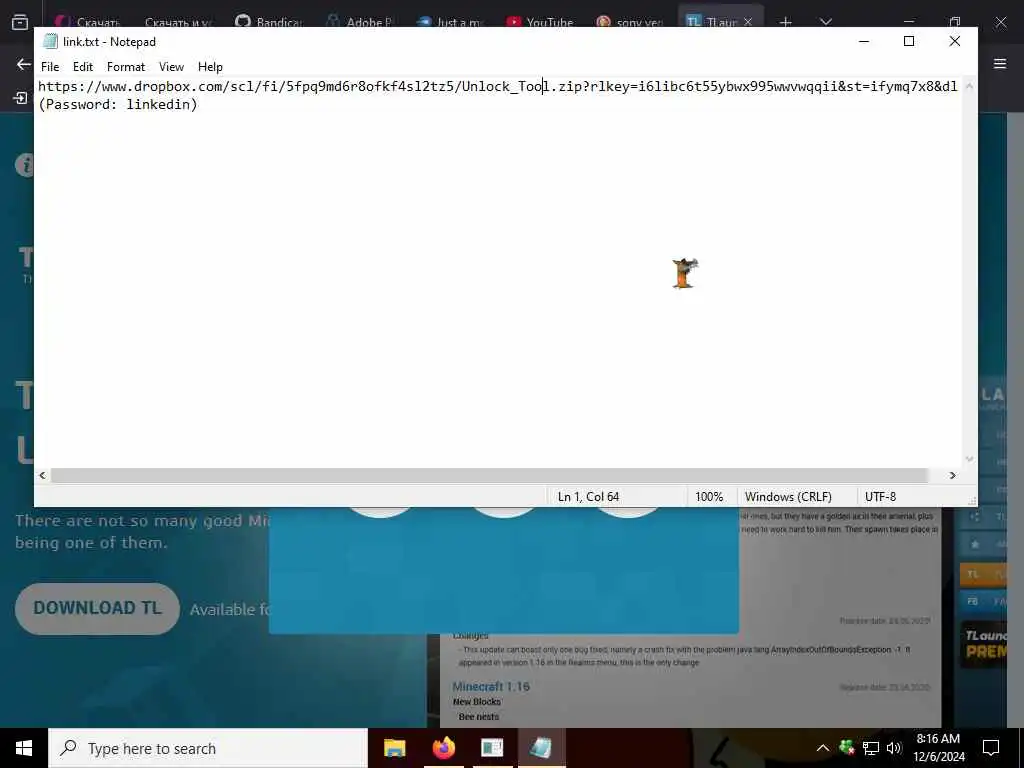Click the orange TL sidebar button
This screenshot has width=1024, height=768.
click(984, 574)
